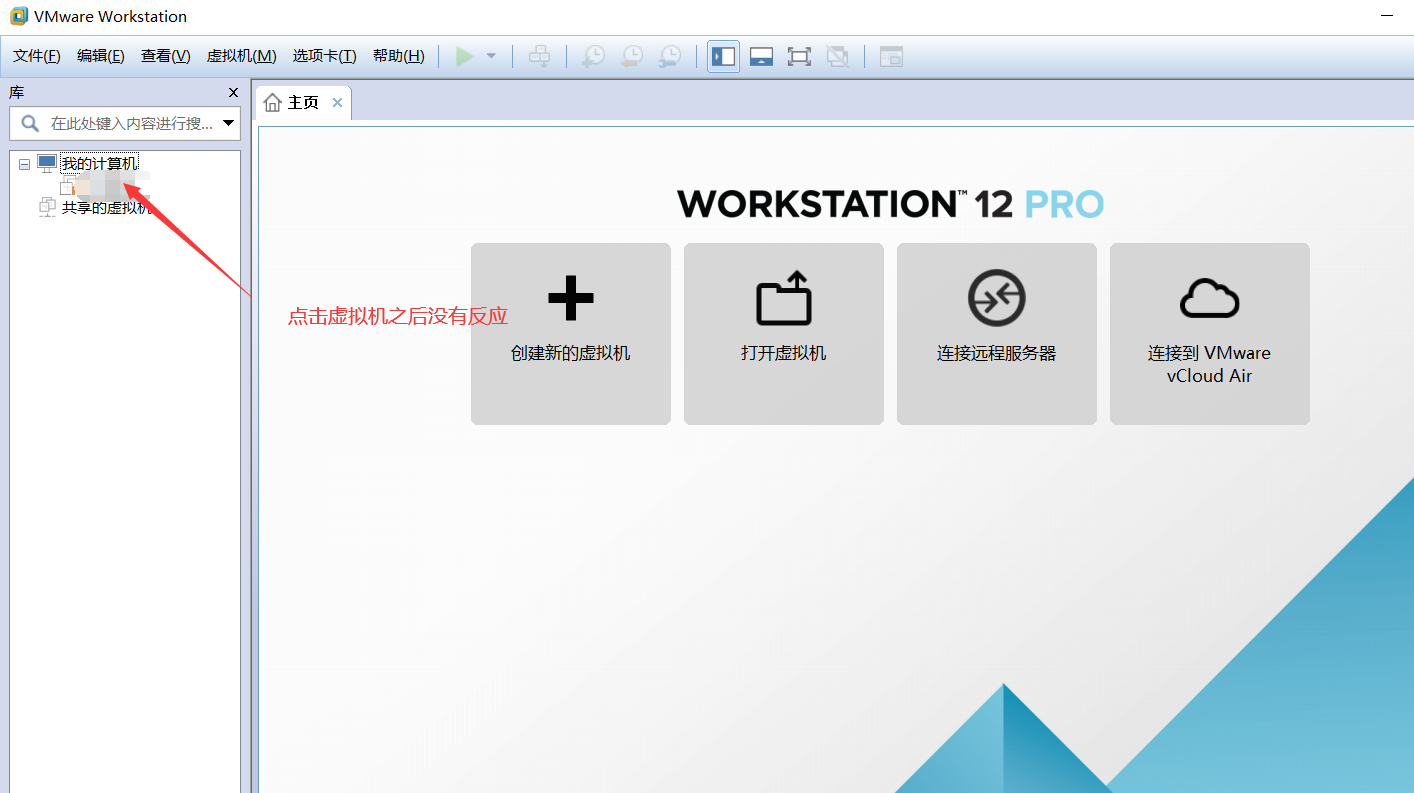
Task: Collapse the 我的计算机 tree node
Action: point(24,164)
